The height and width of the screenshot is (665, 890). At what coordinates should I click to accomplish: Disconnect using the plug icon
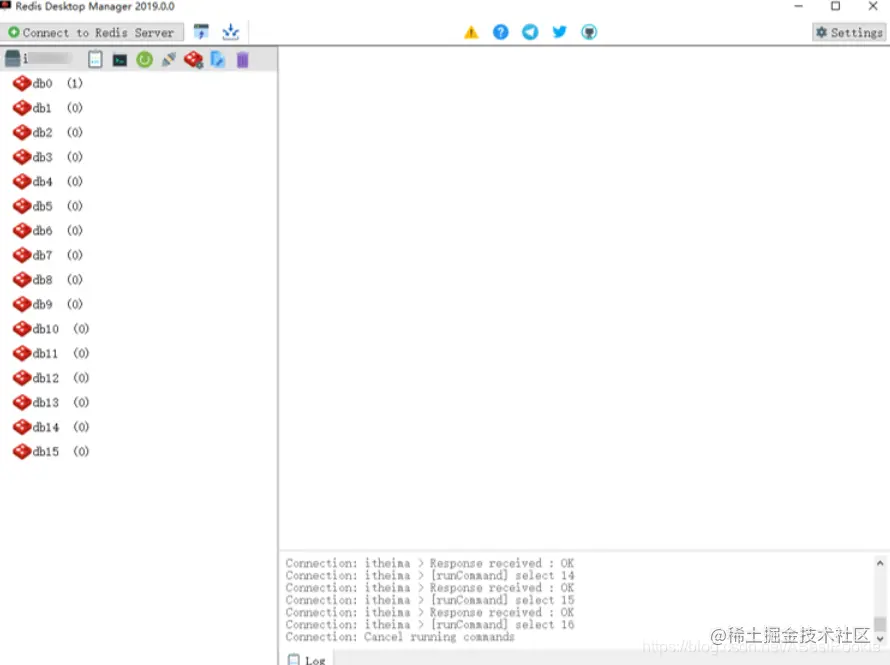pos(169,59)
